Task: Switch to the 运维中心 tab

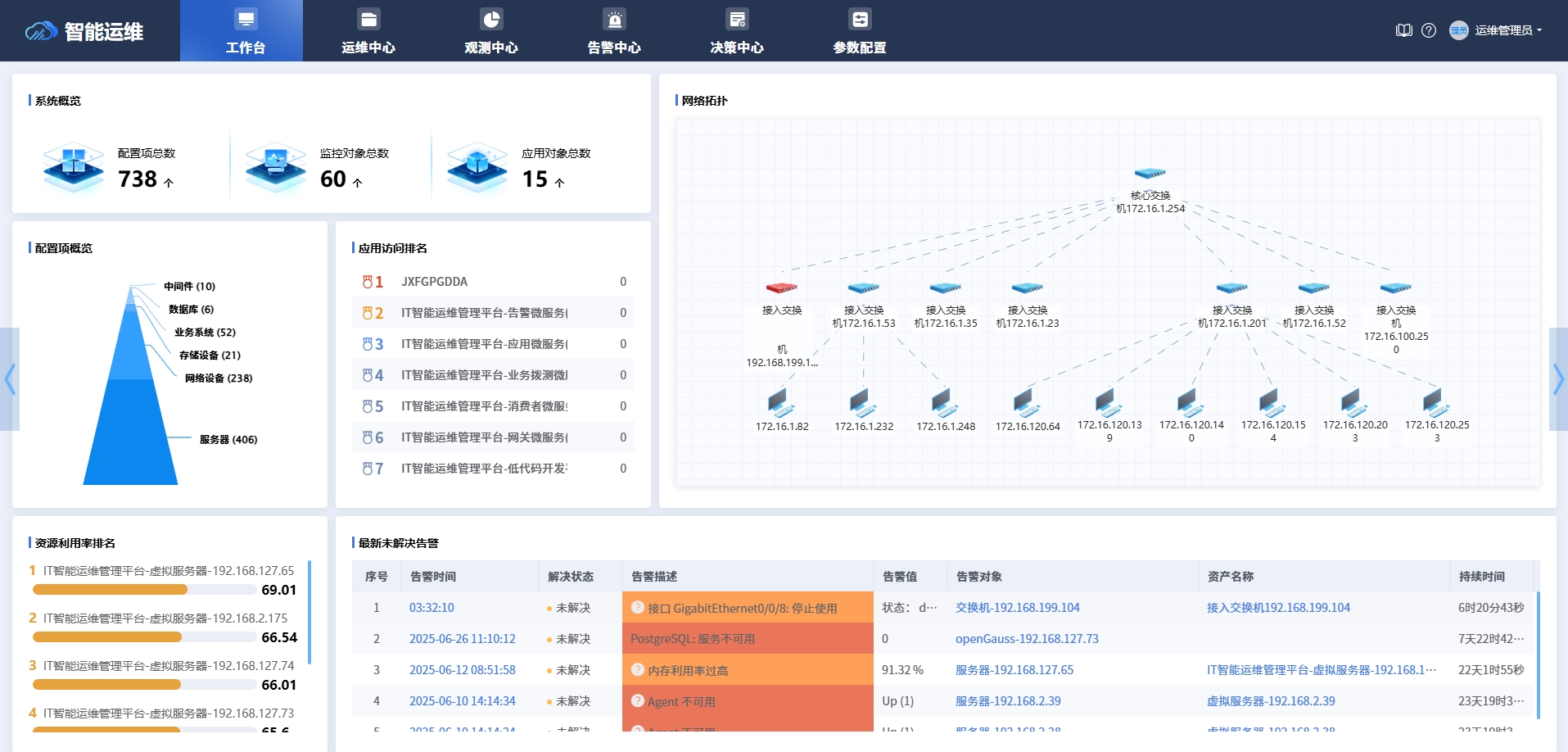Action: pyautogui.click(x=368, y=30)
